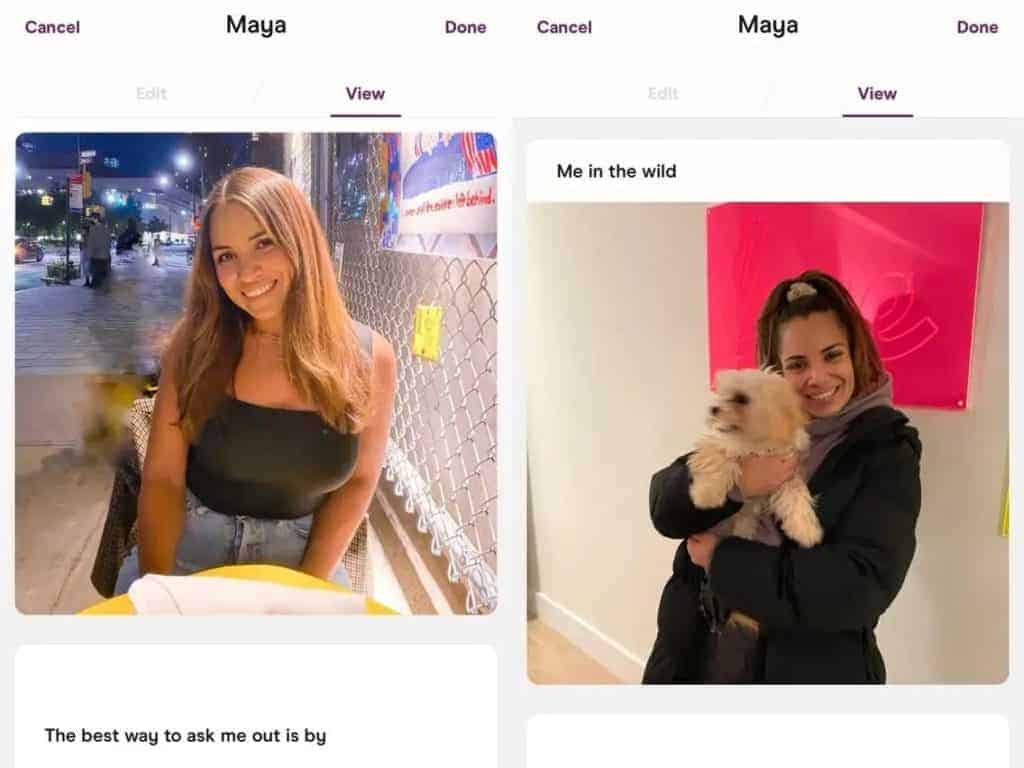1024x768 pixels.
Task: Switch to Edit tab above the street photo
Action: tap(152, 93)
